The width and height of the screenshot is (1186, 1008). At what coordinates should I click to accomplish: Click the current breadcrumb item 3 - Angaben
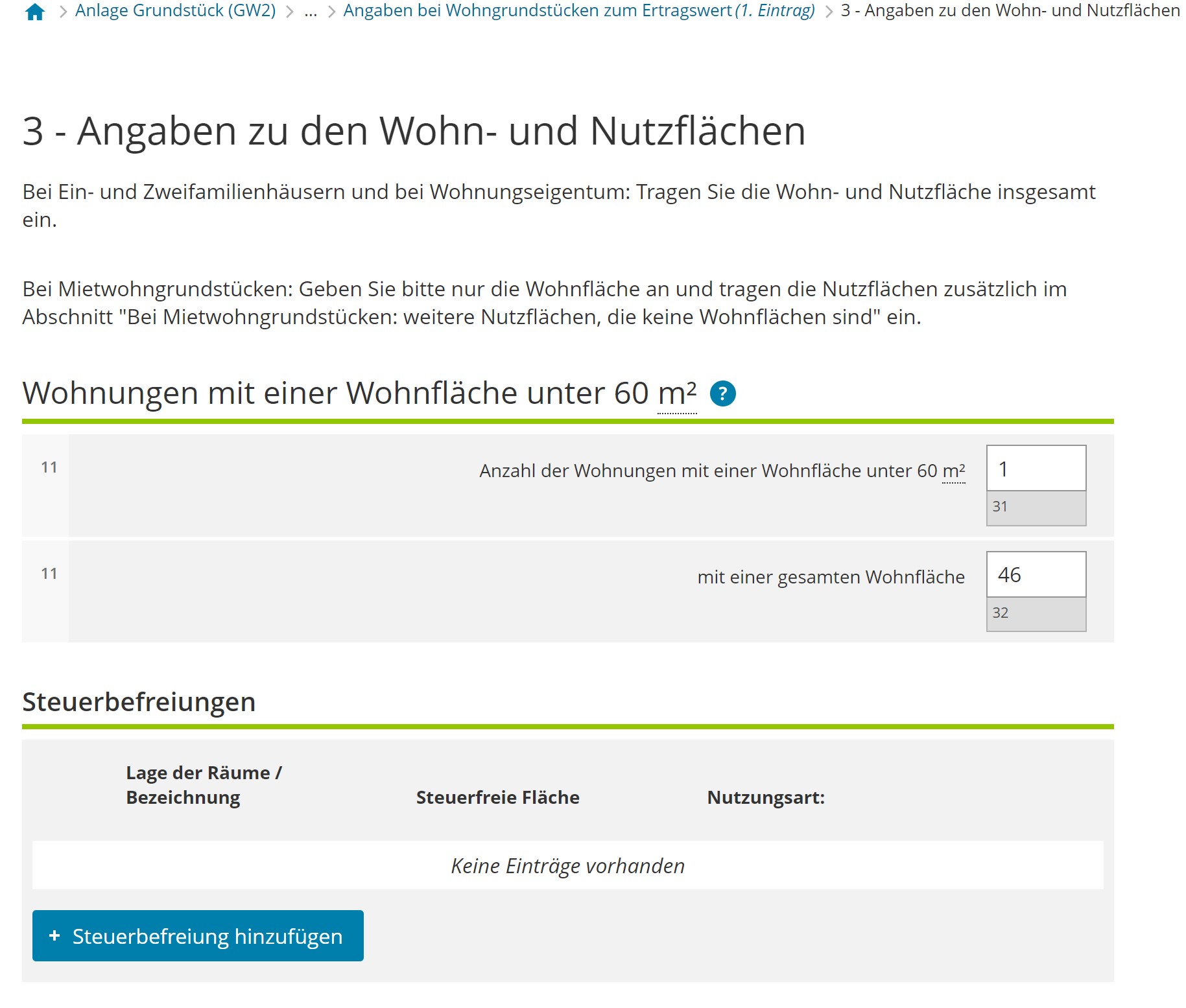point(1010,10)
